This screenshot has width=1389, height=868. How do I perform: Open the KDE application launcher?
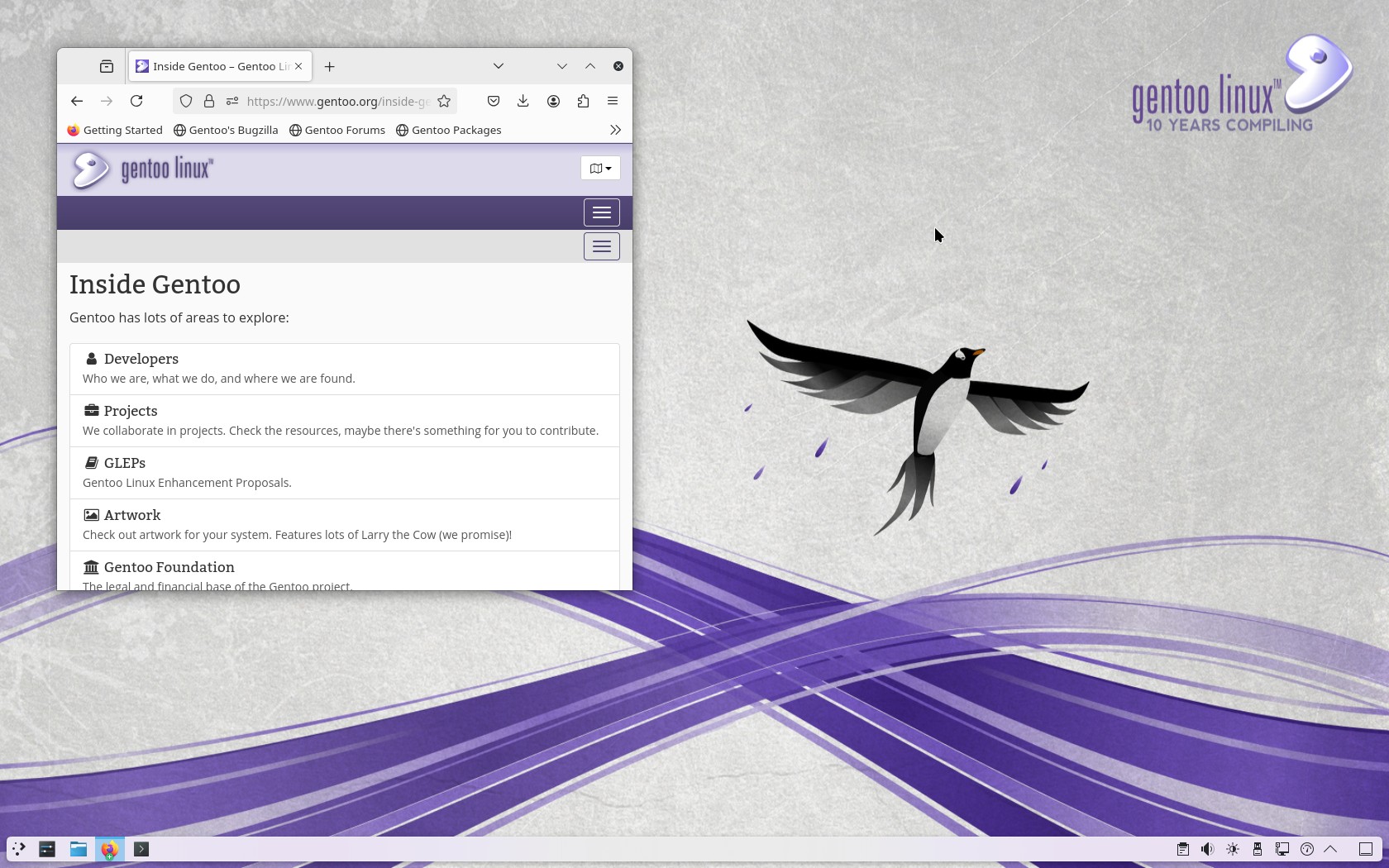click(x=18, y=849)
